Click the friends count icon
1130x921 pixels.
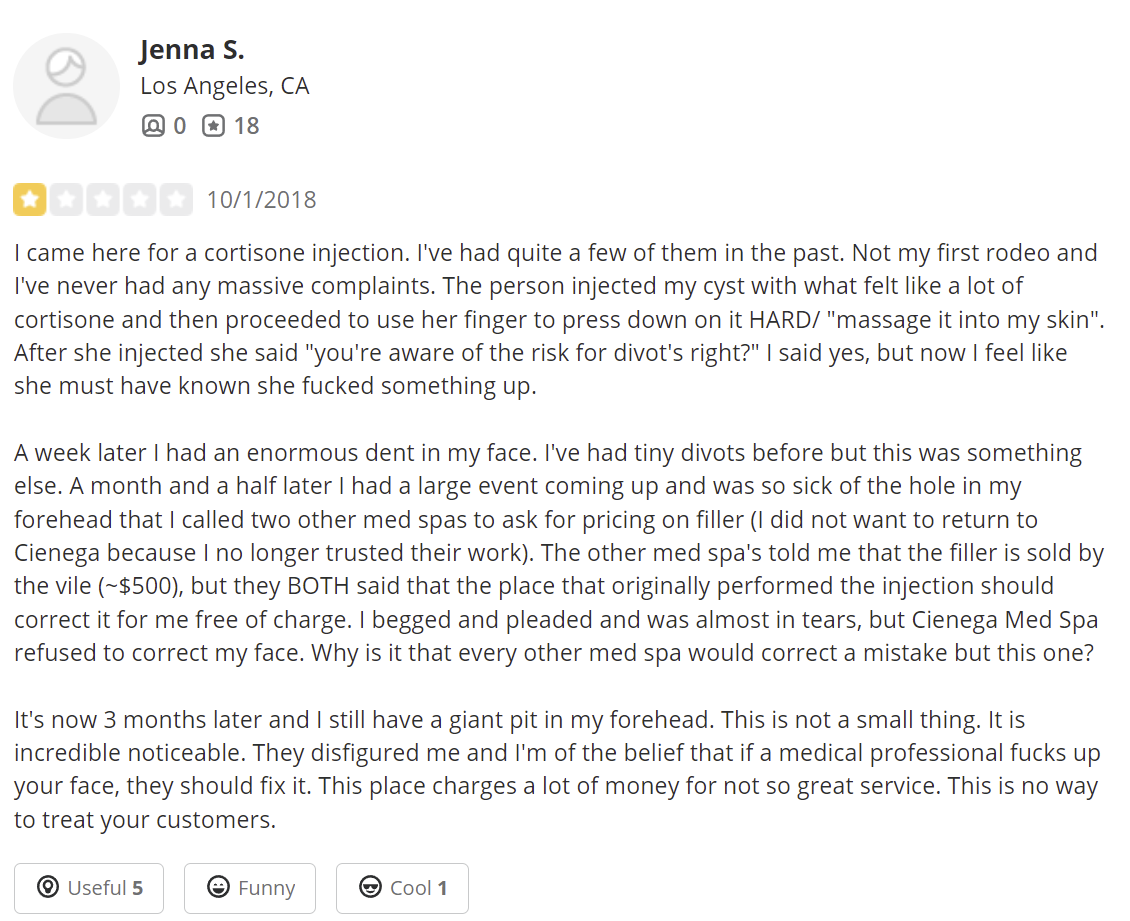click(153, 126)
